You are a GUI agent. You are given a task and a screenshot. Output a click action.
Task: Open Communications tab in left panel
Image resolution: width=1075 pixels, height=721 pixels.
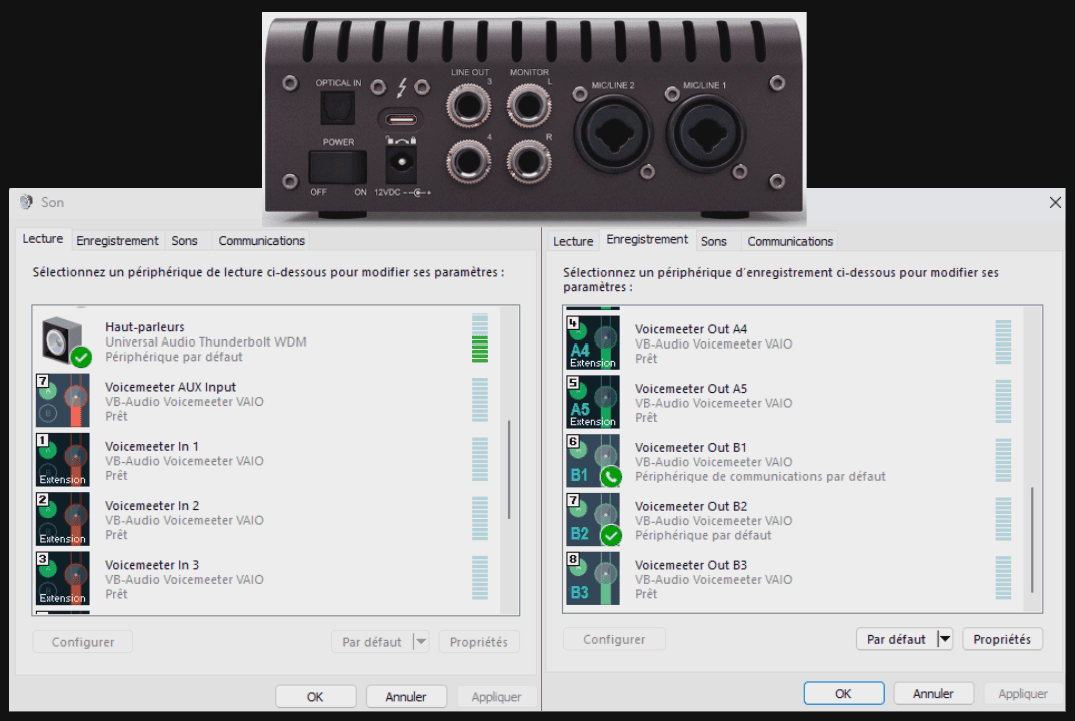pyautogui.click(x=261, y=241)
